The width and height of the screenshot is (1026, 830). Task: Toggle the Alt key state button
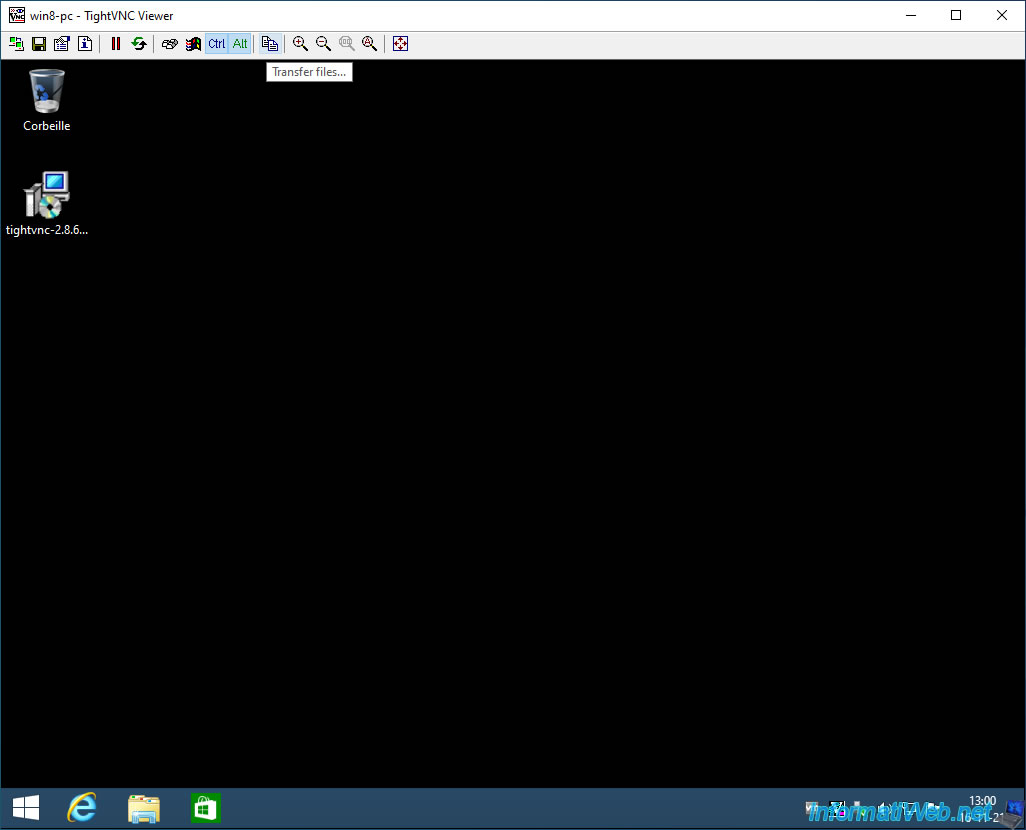pos(240,44)
